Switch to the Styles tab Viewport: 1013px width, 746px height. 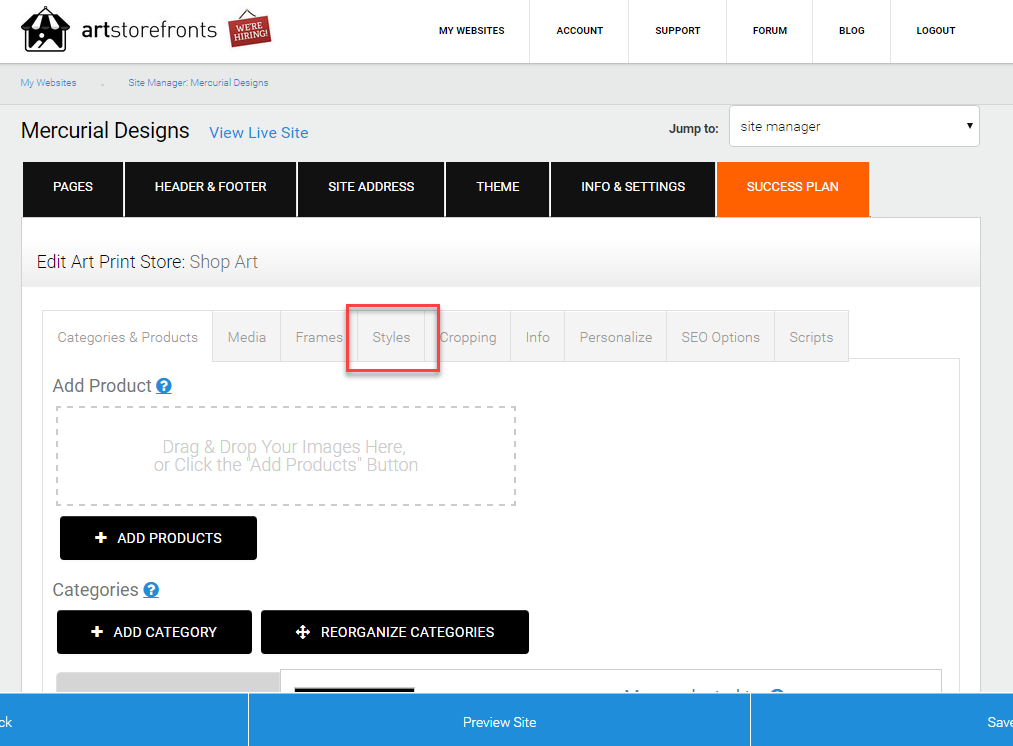pos(391,337)
